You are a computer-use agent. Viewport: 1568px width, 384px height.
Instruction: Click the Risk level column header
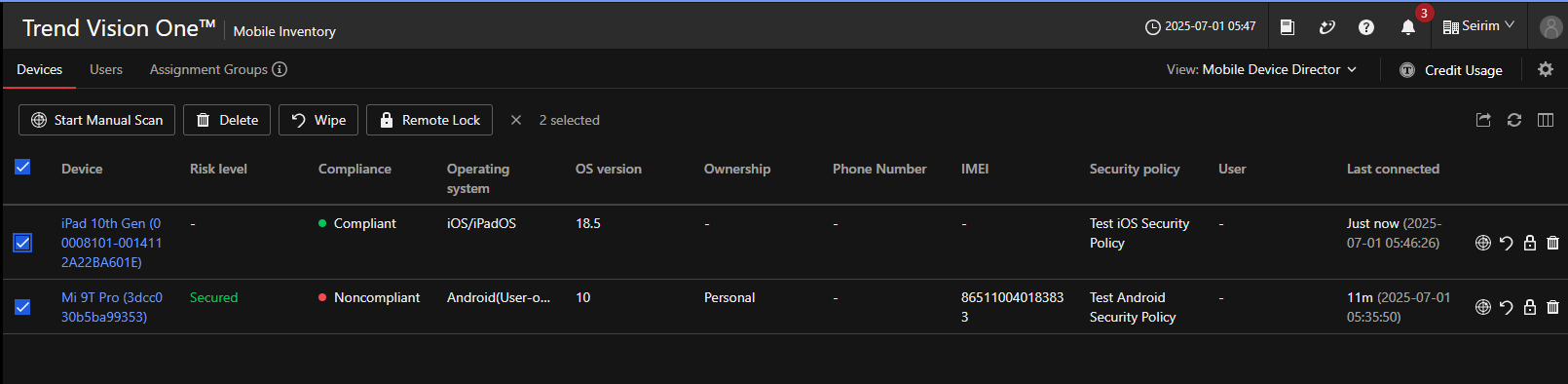218,169
